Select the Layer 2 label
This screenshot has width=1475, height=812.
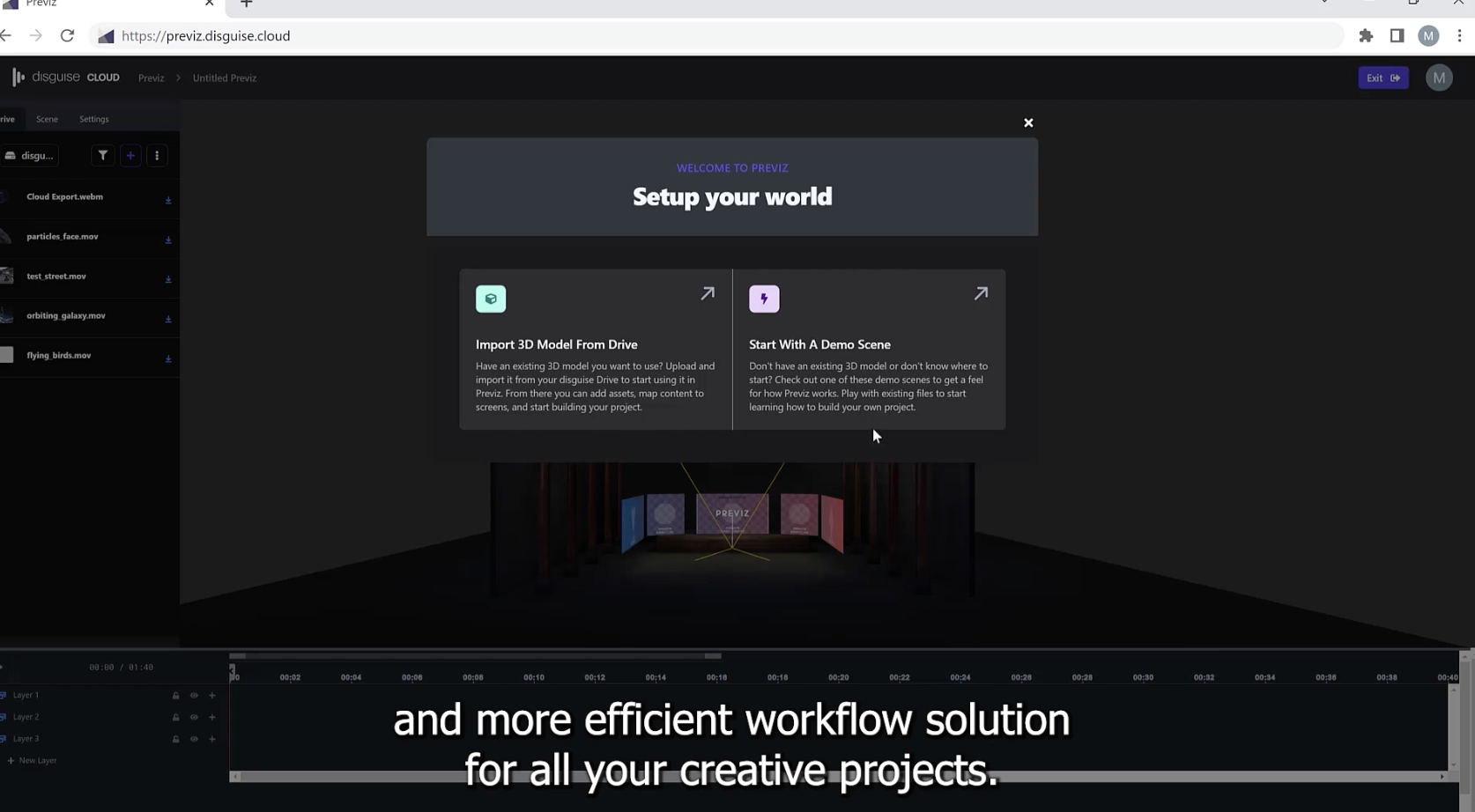click(26, 717)
